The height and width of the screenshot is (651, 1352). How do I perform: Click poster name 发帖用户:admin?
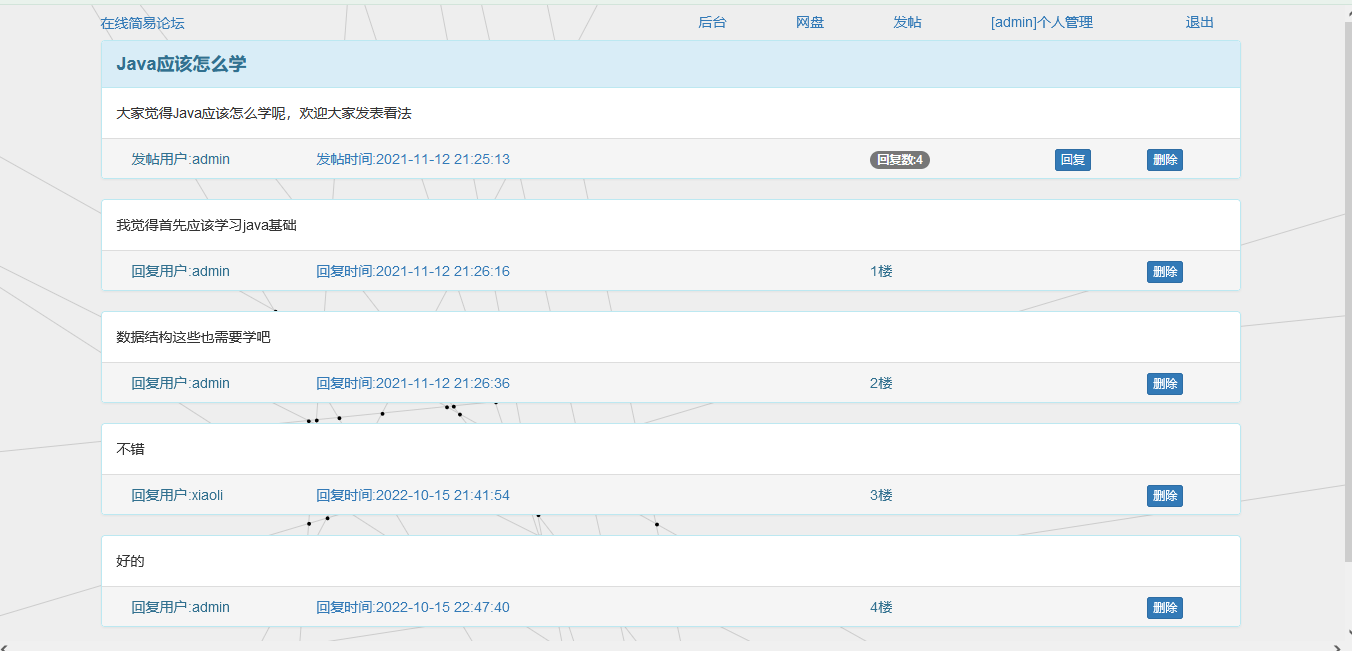point(180,160)
